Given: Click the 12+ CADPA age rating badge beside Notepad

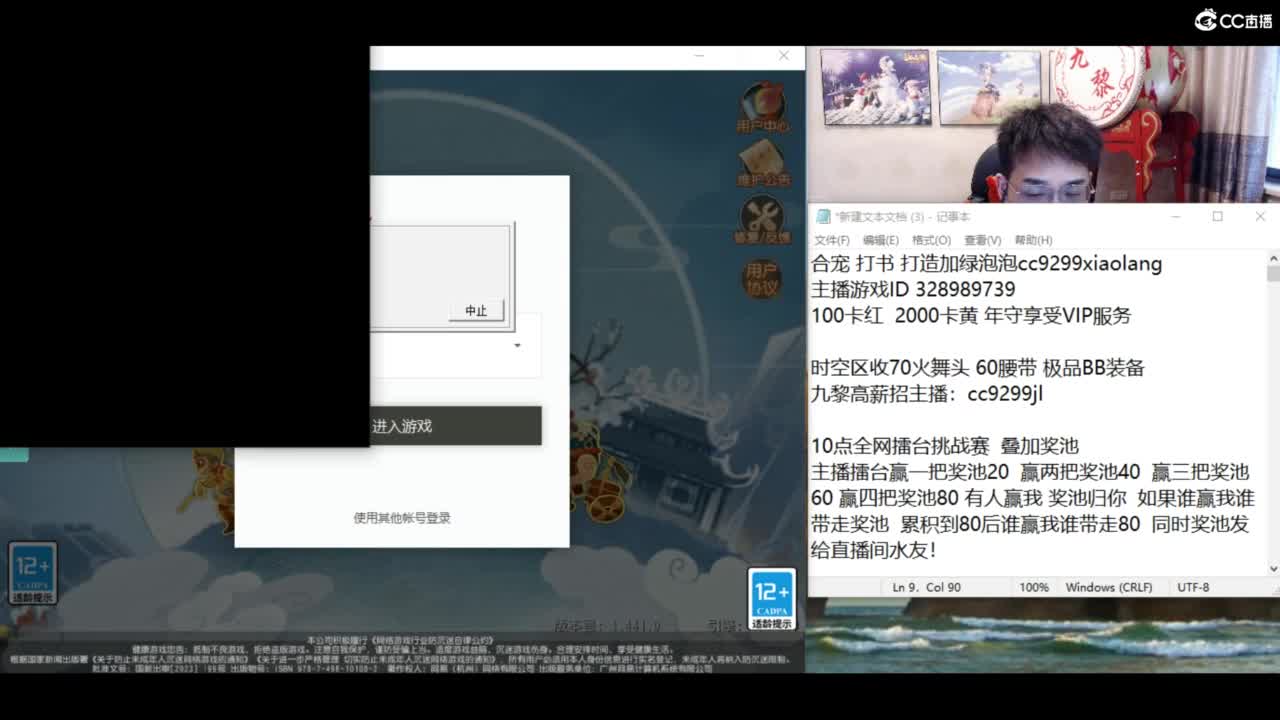Looking at the screenshot, I should (x=772, y=599).
